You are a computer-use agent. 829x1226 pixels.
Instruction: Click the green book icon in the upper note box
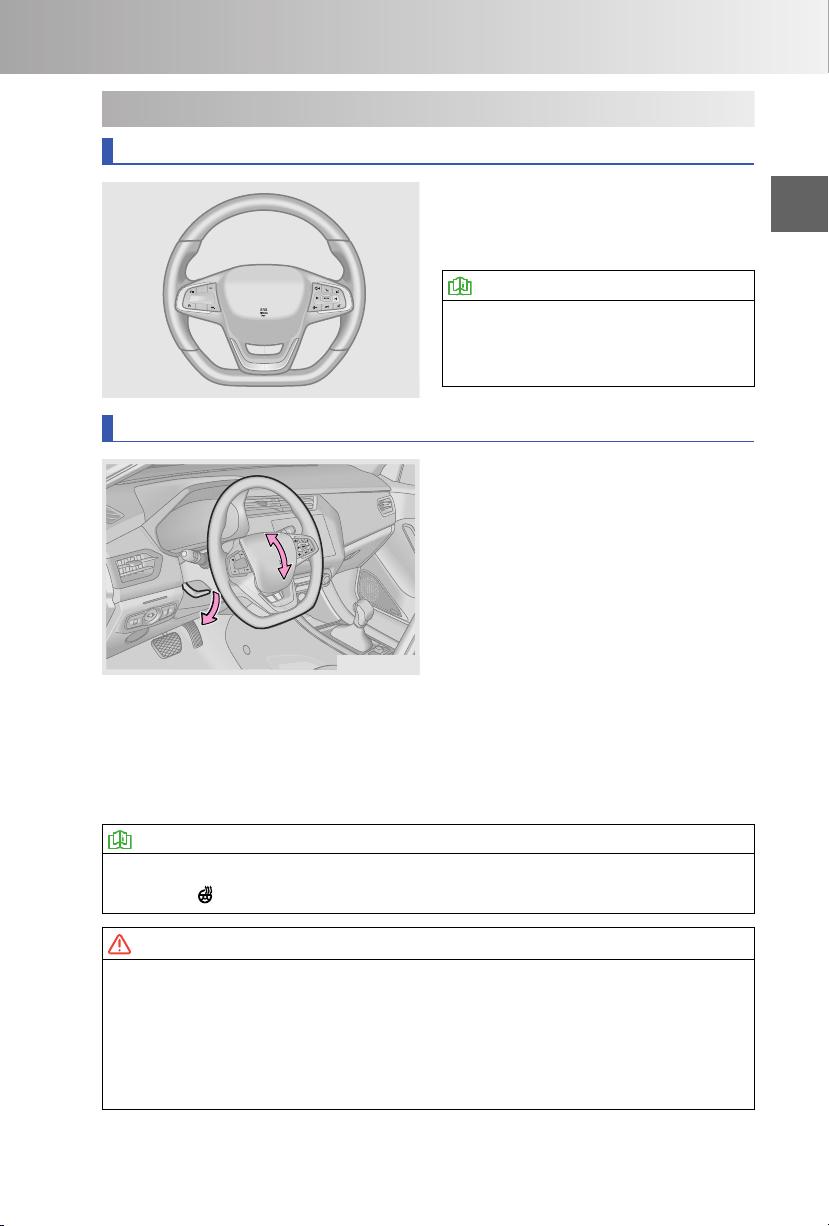460,285
